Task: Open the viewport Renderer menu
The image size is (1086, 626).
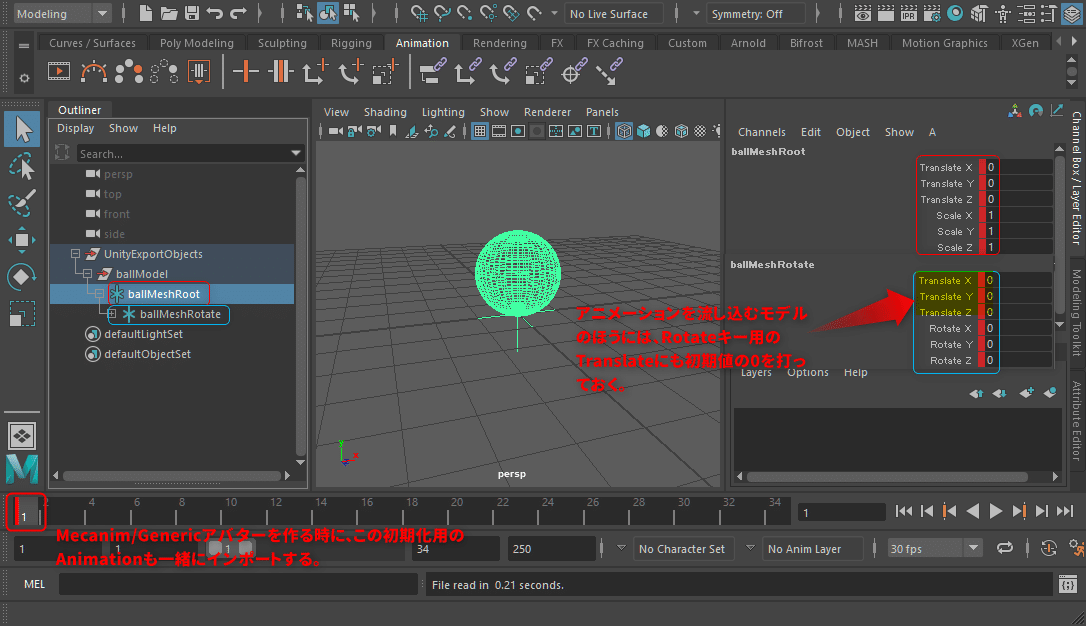Action: tap(547, 112)
